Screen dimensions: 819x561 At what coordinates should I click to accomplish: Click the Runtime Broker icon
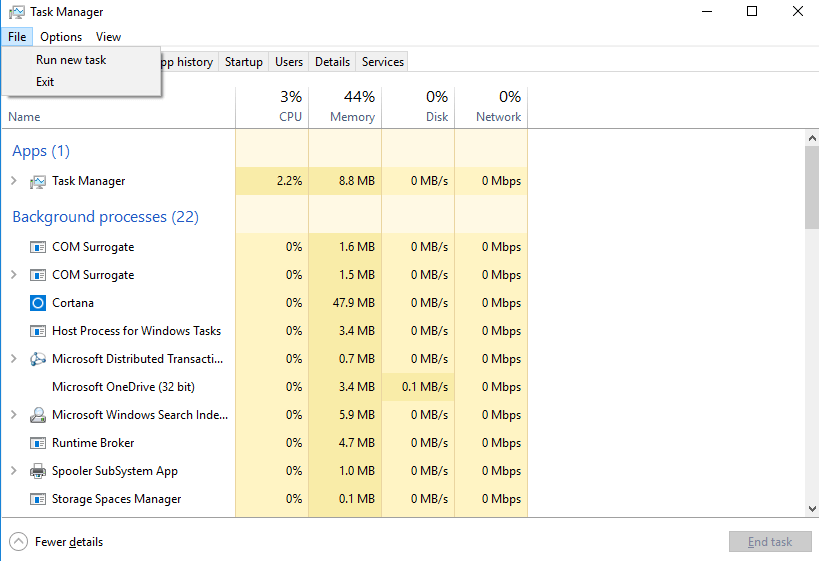click(x=38, y=443)
